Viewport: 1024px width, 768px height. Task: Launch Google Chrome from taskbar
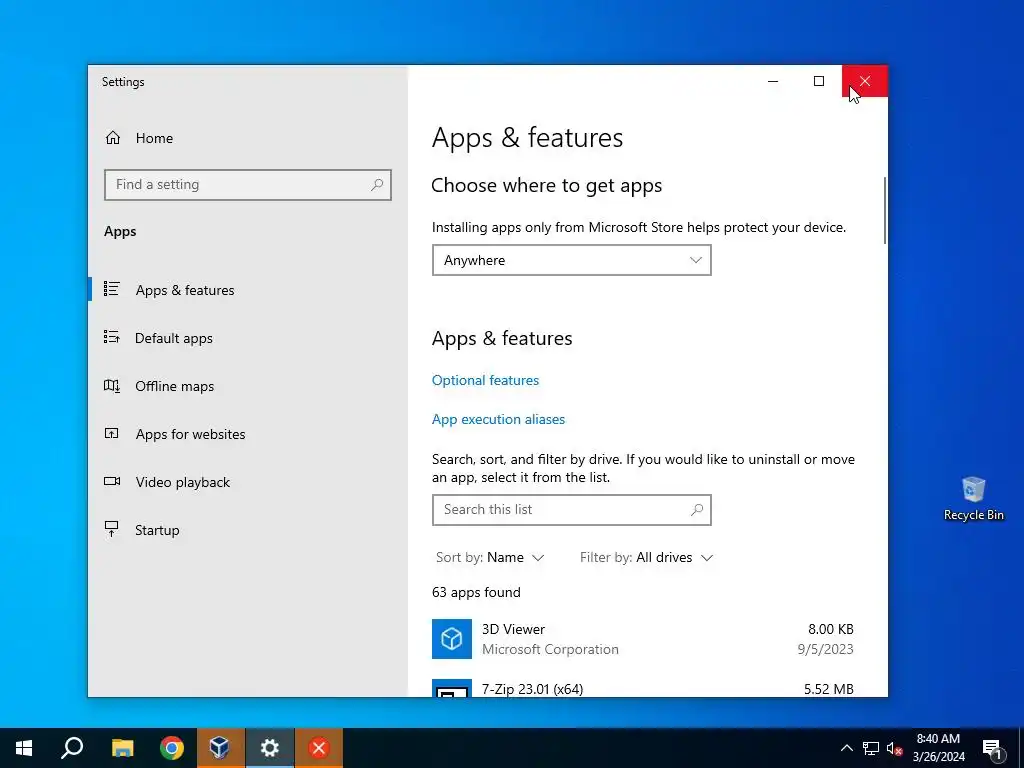[x=172, y=748]
